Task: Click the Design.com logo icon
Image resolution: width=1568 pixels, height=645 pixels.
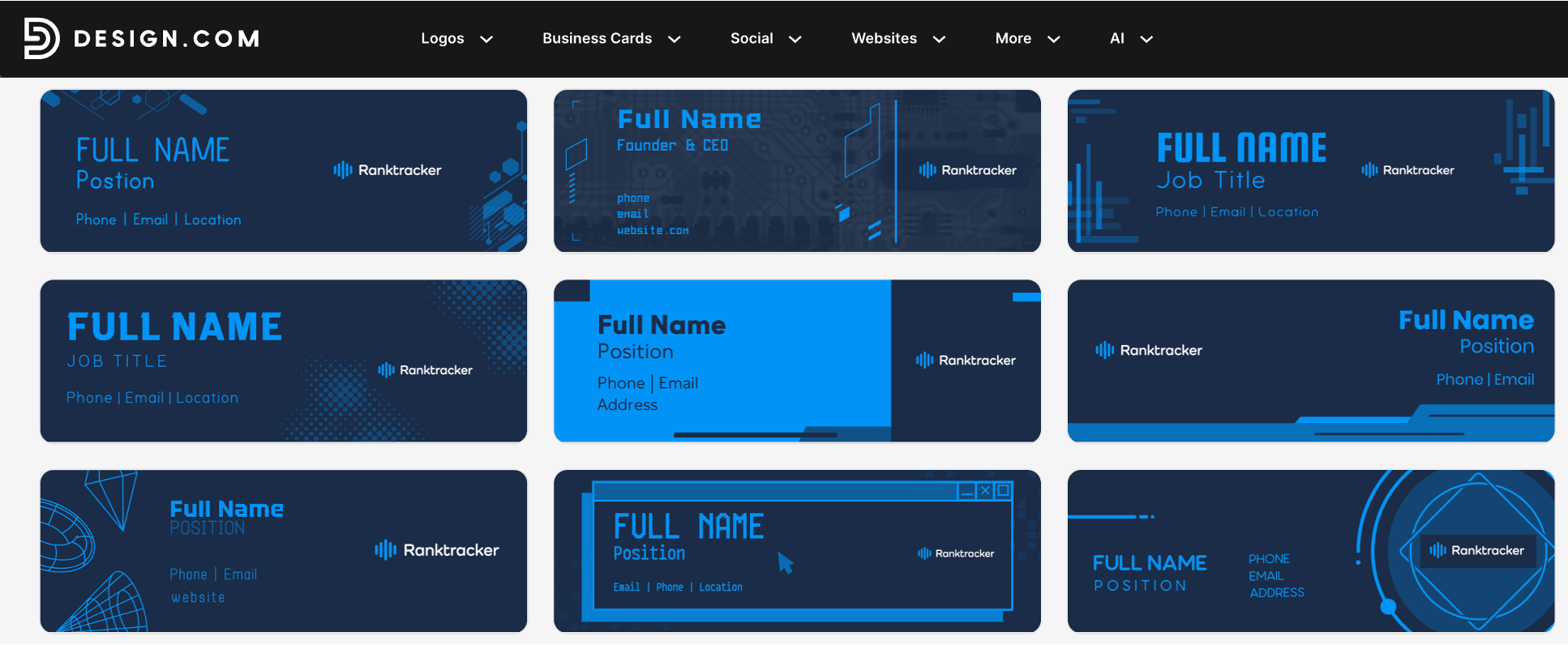Action: tap(41, 38)
